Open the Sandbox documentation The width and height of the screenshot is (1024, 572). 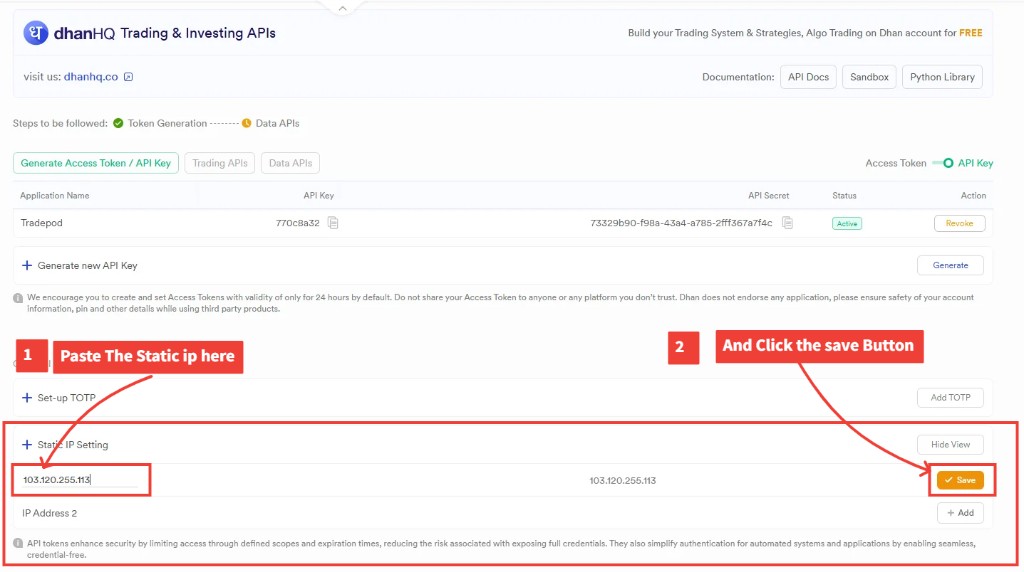tap(869, 77)
